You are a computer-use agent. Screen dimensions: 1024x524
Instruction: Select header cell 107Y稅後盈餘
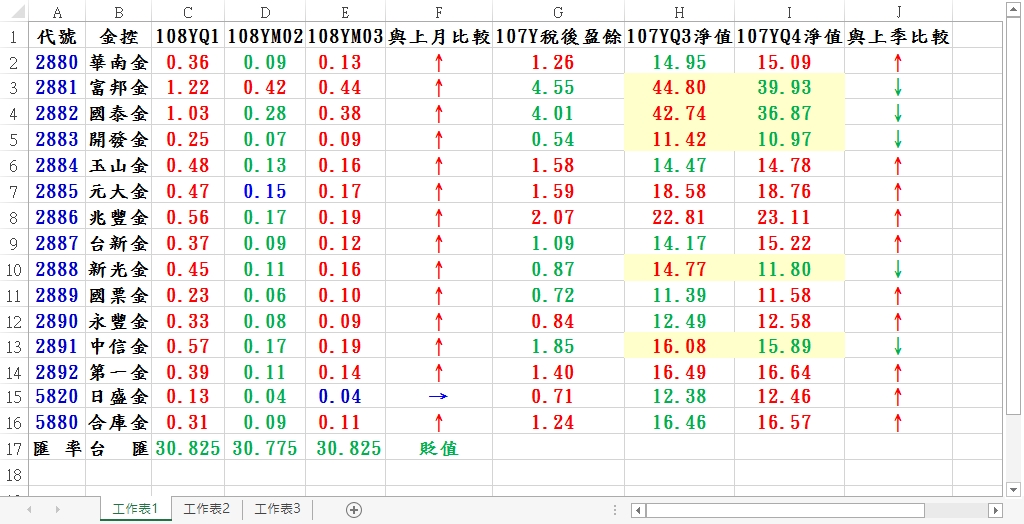click(558, 37)
